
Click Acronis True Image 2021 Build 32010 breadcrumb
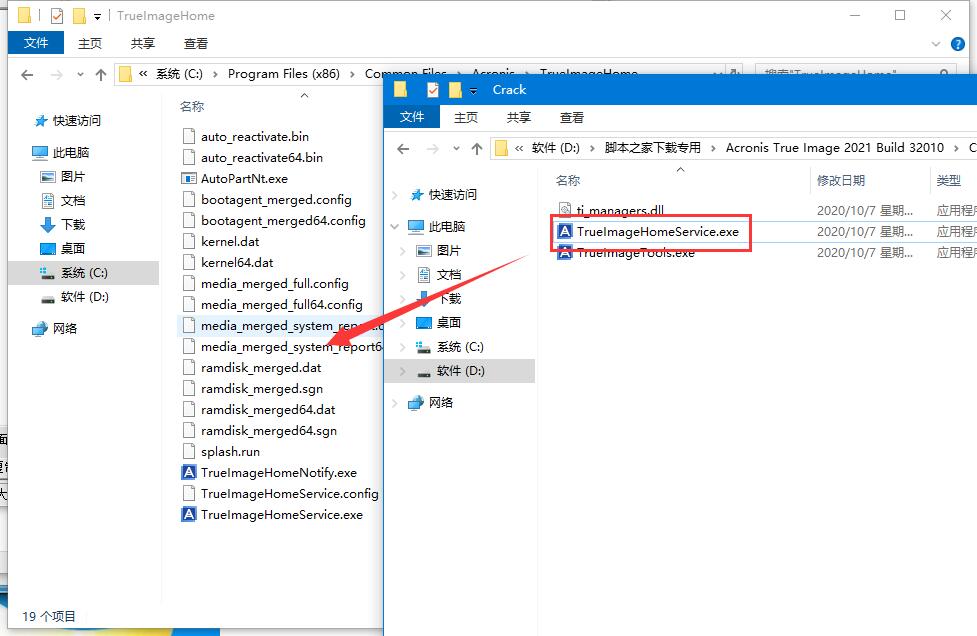point(834,148)
